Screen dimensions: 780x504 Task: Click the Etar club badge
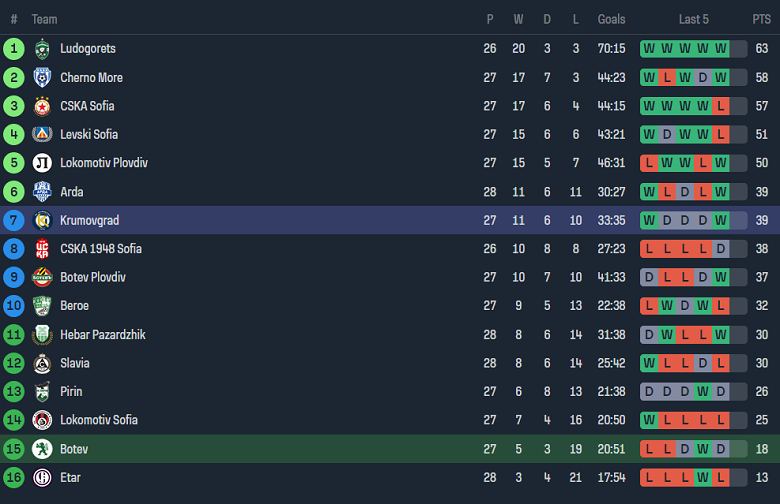pyautogui.click(x=42, y=478)
